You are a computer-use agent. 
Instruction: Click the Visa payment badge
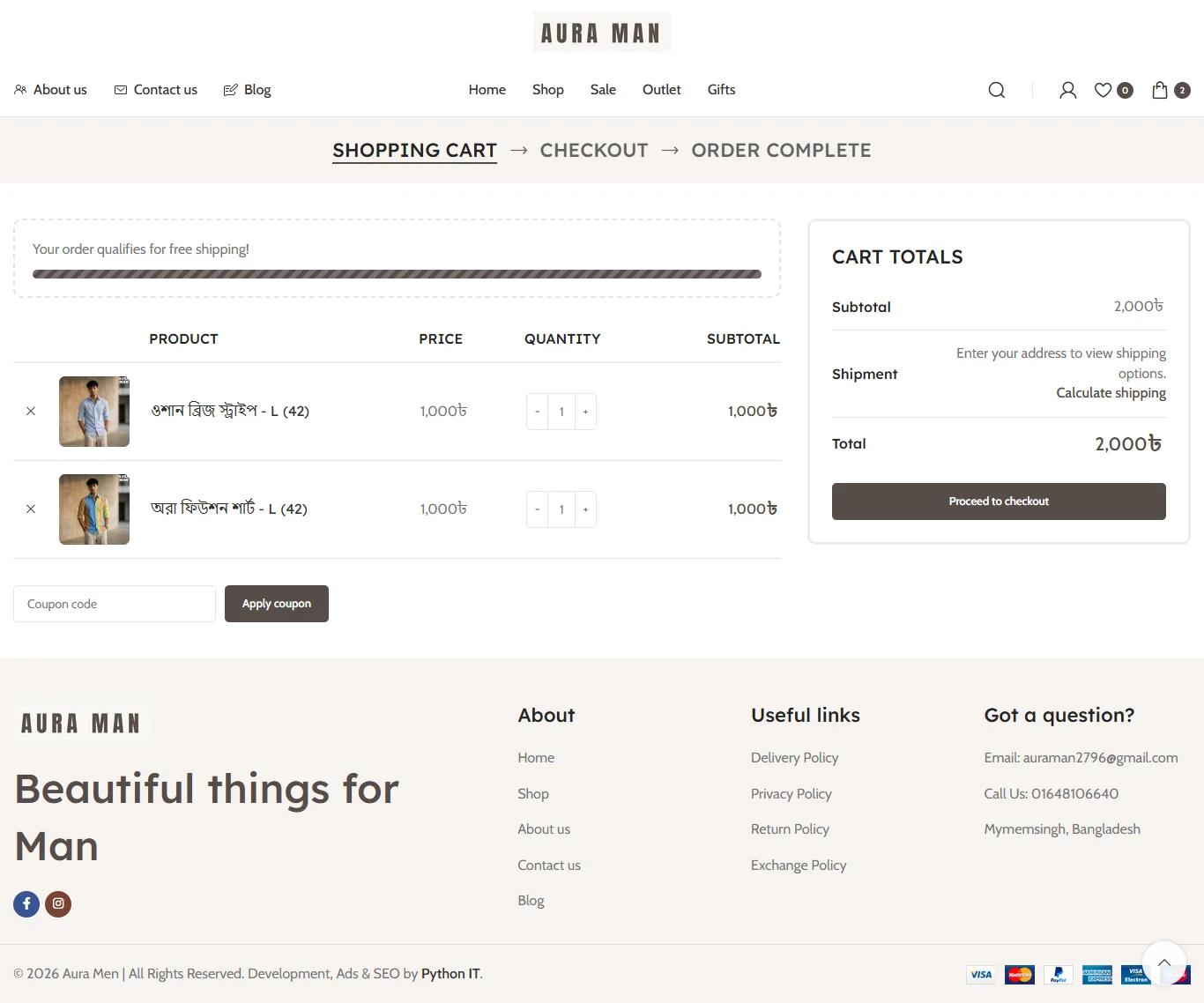tap(981, 975)
